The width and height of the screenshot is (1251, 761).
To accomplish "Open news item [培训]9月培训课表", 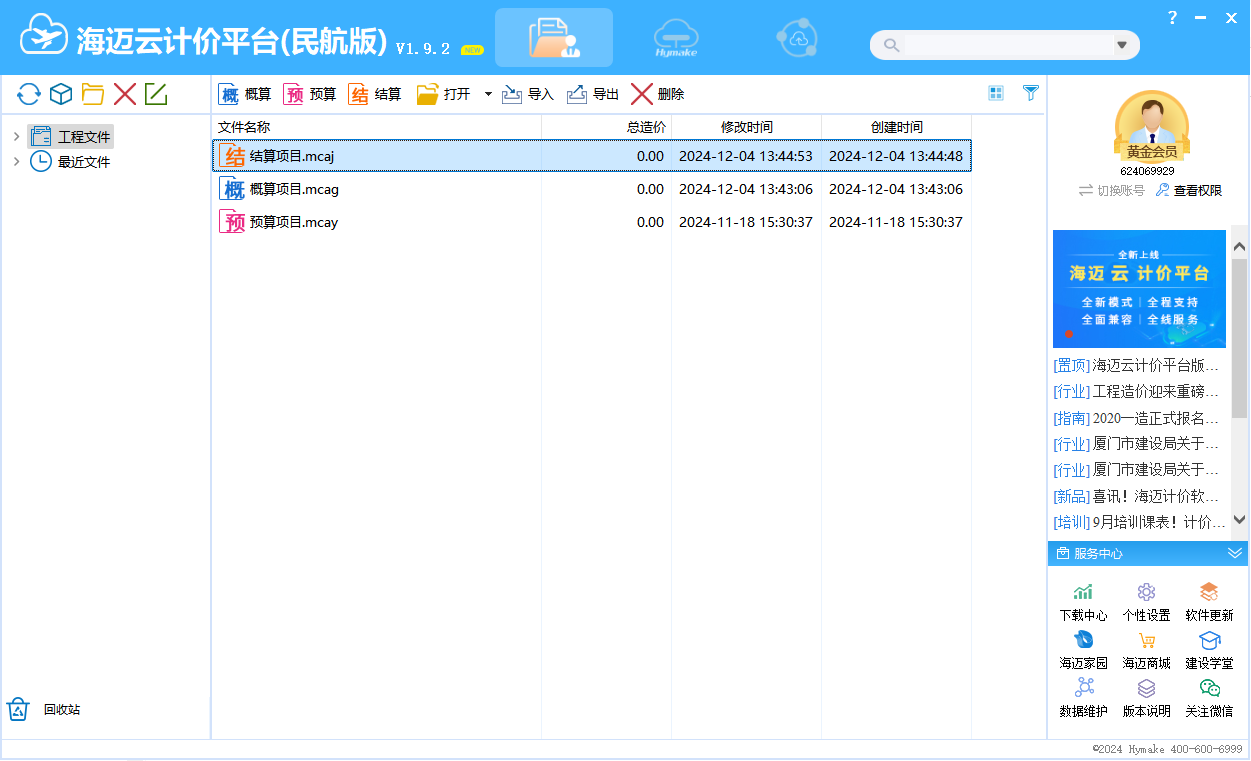I will (x=1139, y=522).
